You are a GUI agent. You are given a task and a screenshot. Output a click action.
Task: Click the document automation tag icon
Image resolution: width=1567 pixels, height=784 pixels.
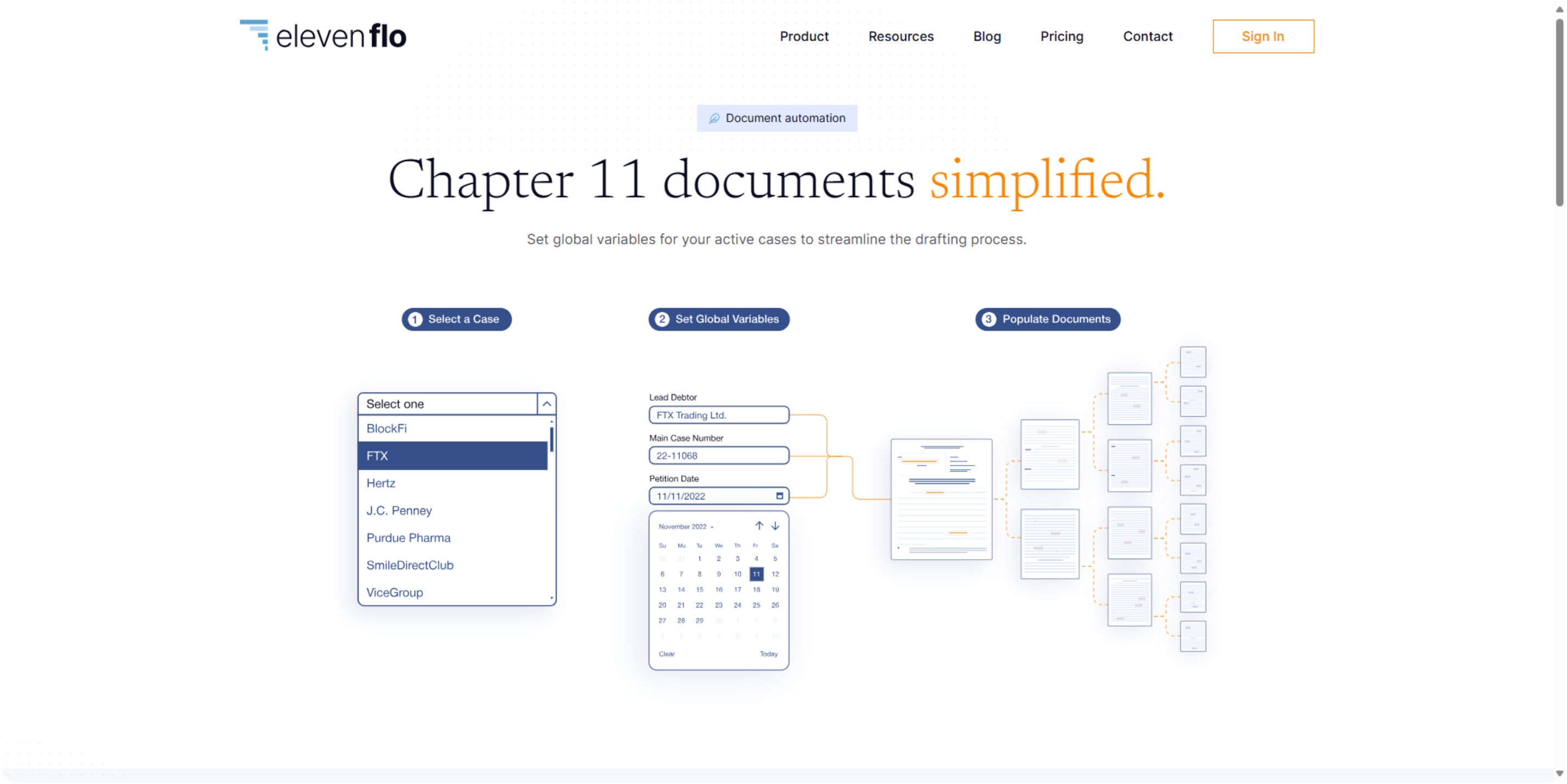pos(711,118)
